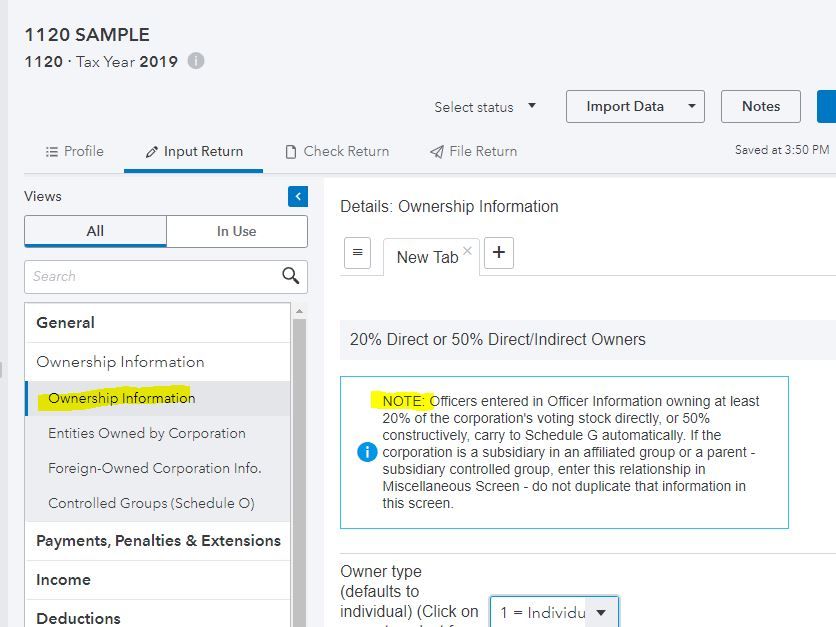Open Controlled Groups (Schedule O) item
The image size is (836, 627).
151,503
